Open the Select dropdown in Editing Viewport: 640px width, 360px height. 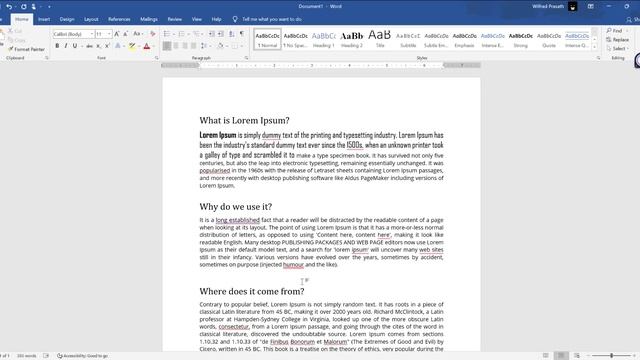click(x=618, y=49)
